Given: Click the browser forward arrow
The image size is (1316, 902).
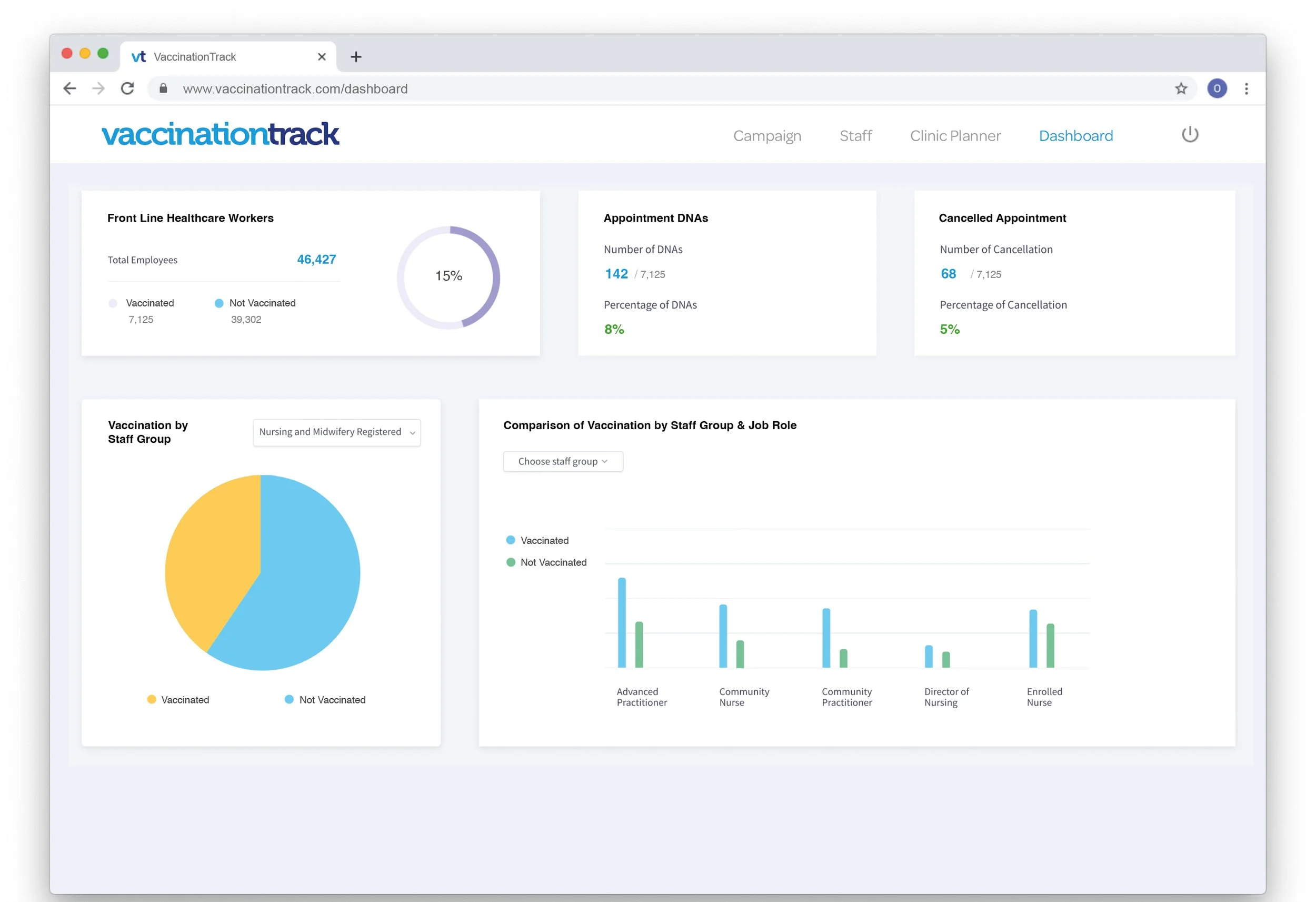Looking at the screenshot, I should pyautogui.click(x=98, y=88).
